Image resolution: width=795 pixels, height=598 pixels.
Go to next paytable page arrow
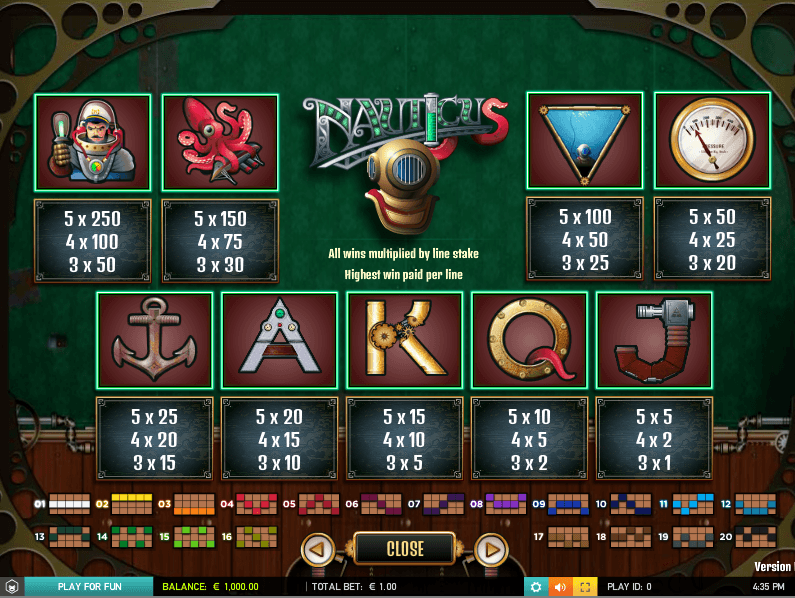click(x=491, y=549)
